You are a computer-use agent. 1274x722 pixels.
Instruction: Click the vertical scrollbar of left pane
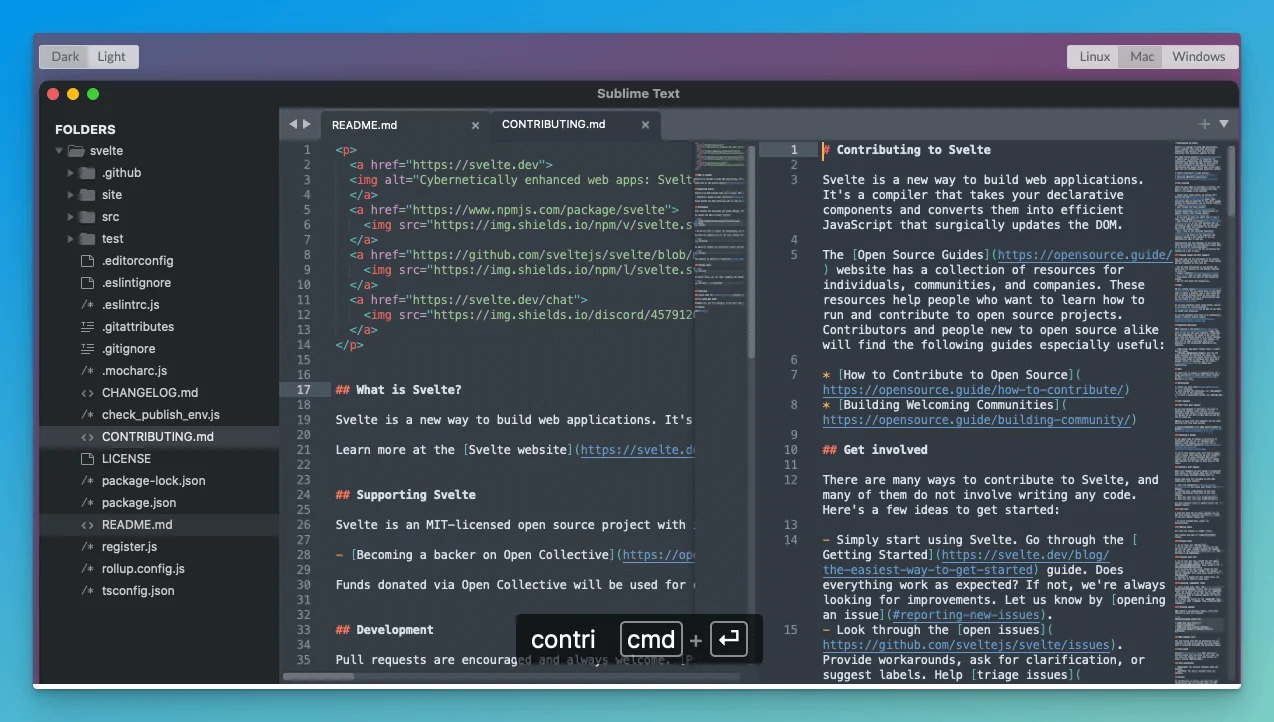751,250
